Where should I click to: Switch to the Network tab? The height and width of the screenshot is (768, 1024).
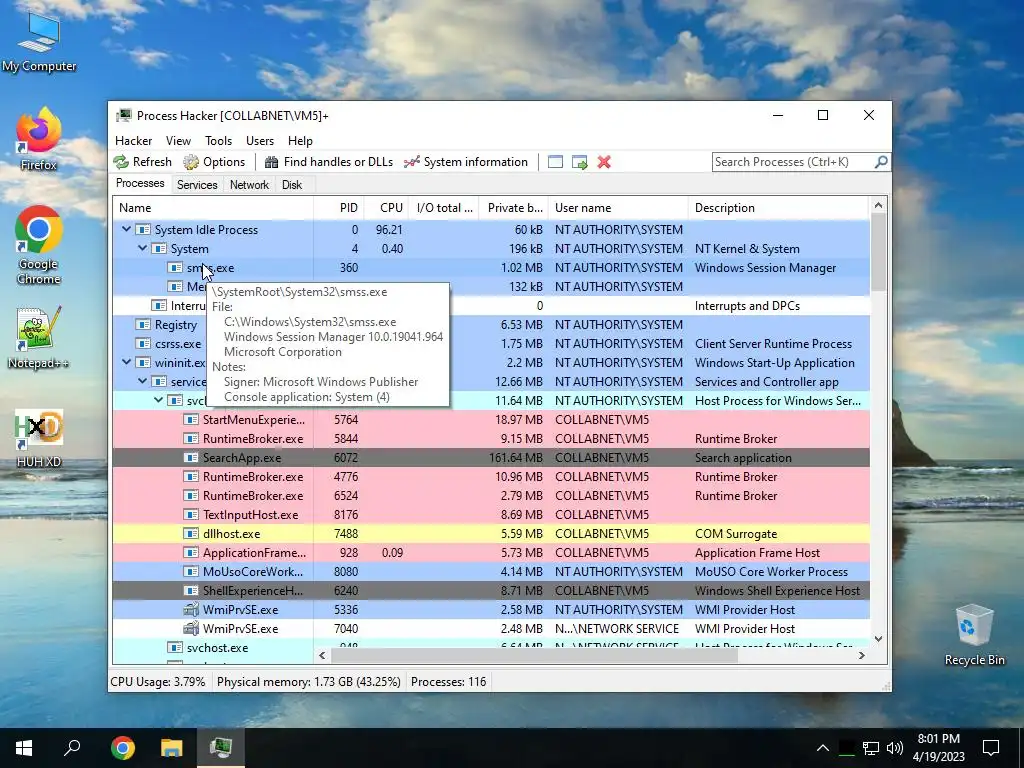[249, 185]
